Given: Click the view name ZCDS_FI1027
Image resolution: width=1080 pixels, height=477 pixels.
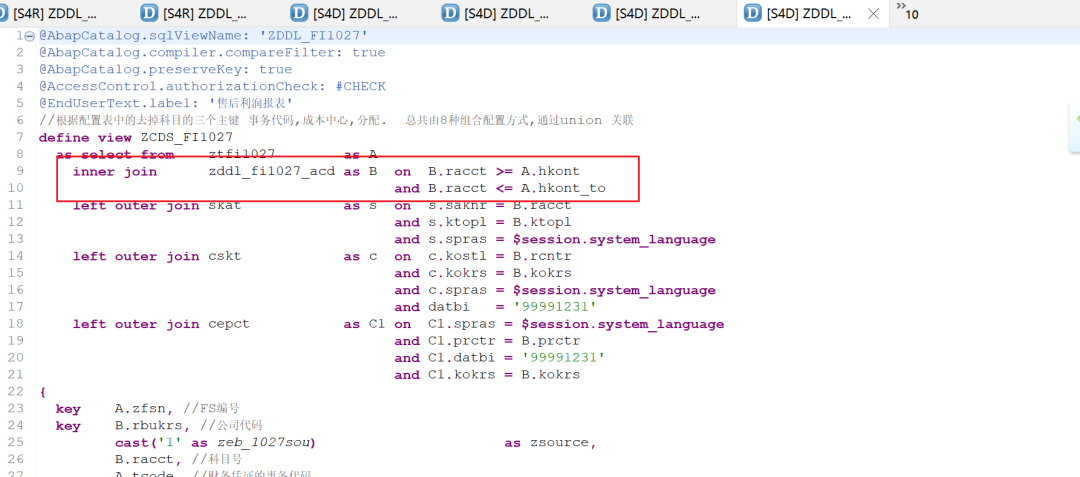Looking at the screenshot, I should click(187, 137).
